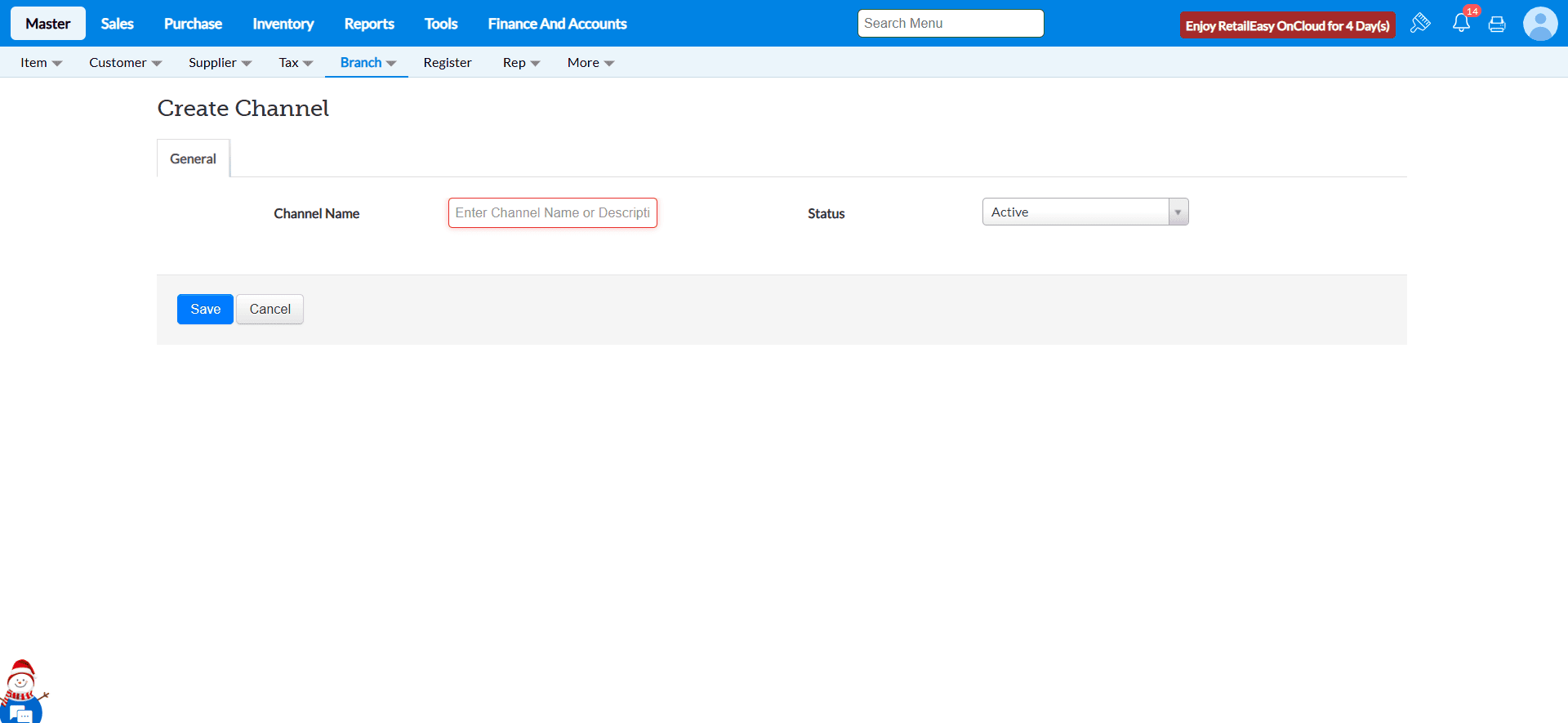Open the Reports menu
Image resolution: width=1568 pixels, height=723 pixels.
(x=369, y=24)
